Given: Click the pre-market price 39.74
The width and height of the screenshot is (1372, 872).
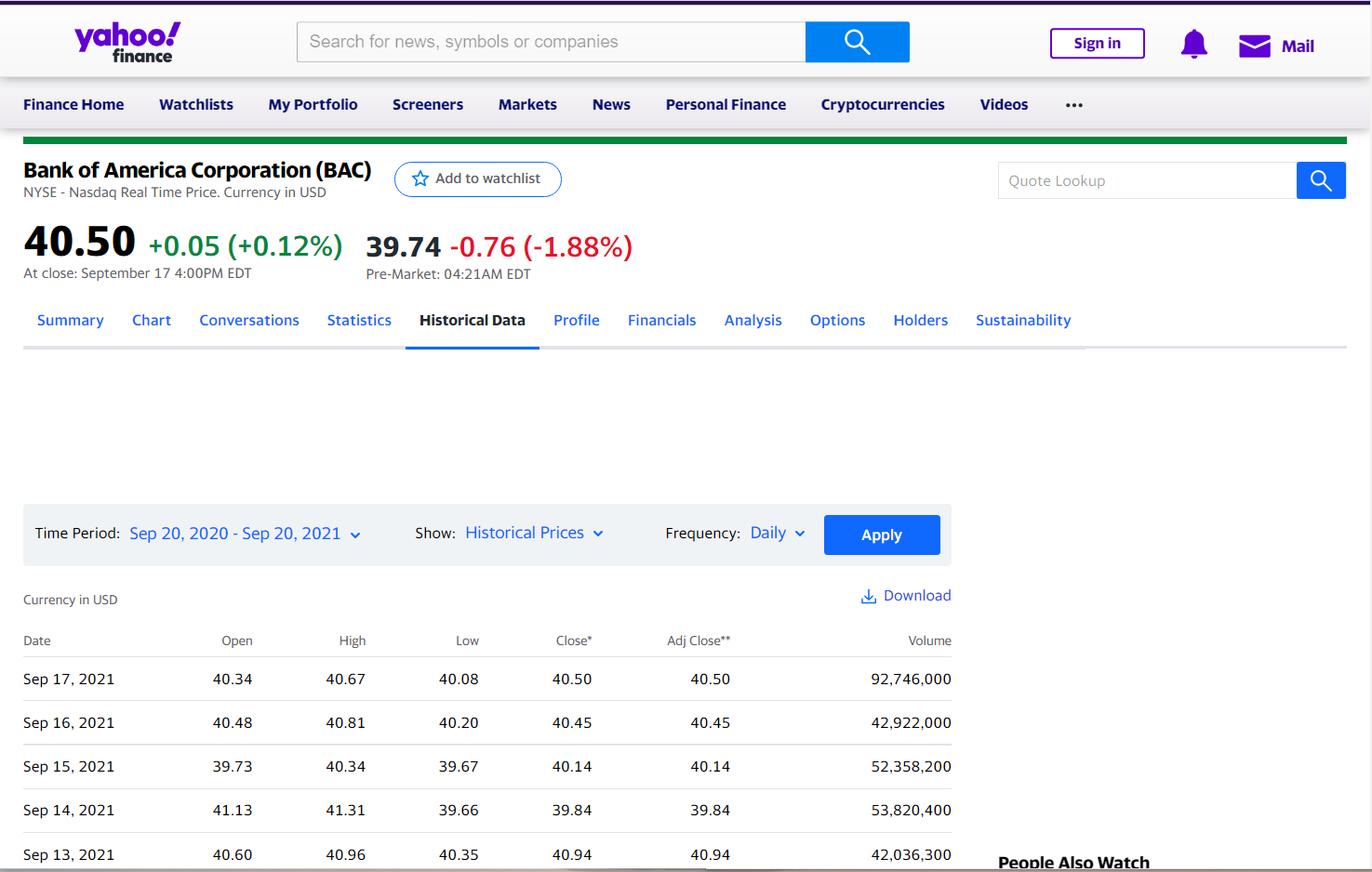Looking at the screenshot, I should pyautogui.click(x=404, y=247).
